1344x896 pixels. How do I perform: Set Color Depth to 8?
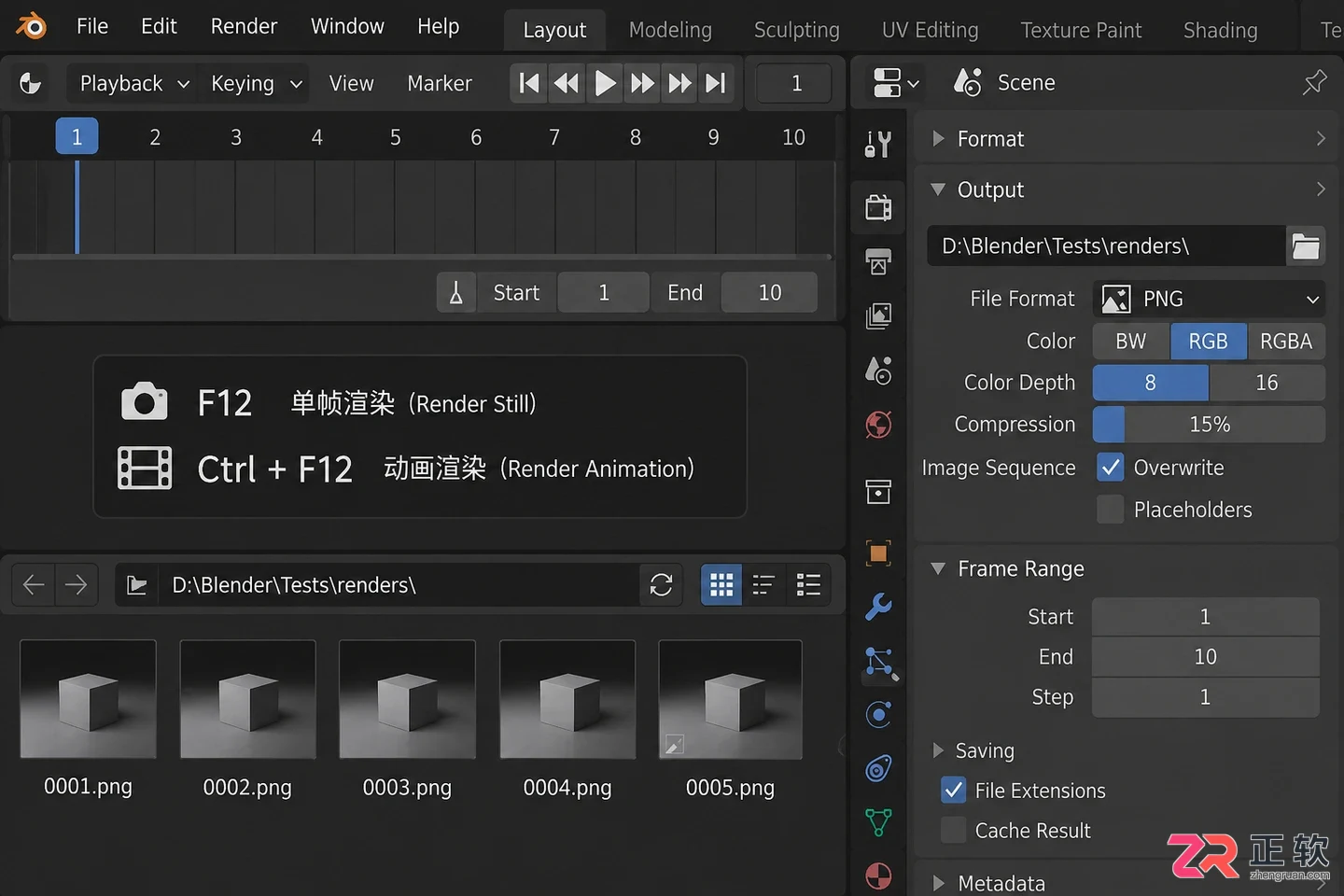pos(1151,383)
